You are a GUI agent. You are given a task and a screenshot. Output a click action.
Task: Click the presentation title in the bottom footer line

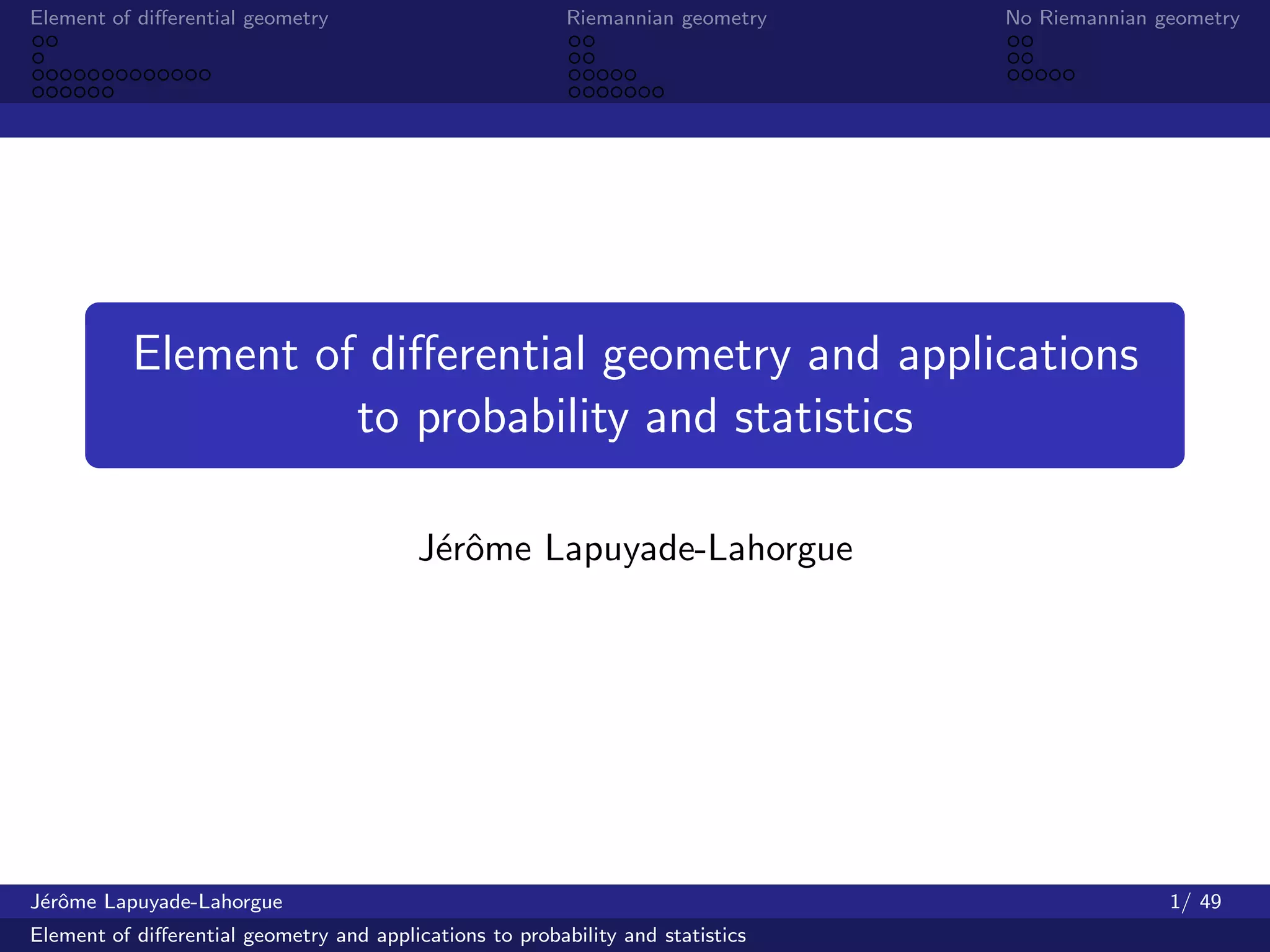coord(388,935)
